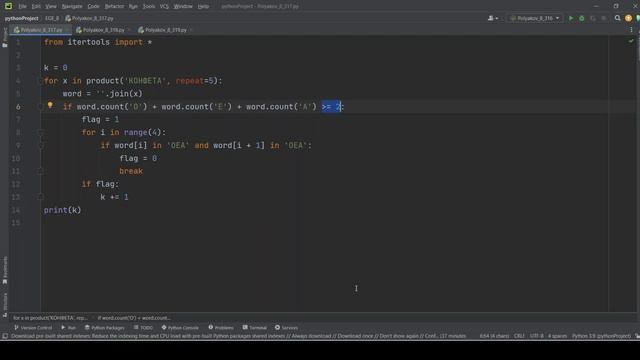The image size is (640, 360).
Task: Open the Services tool window
Action: click(x=287, y=328)
